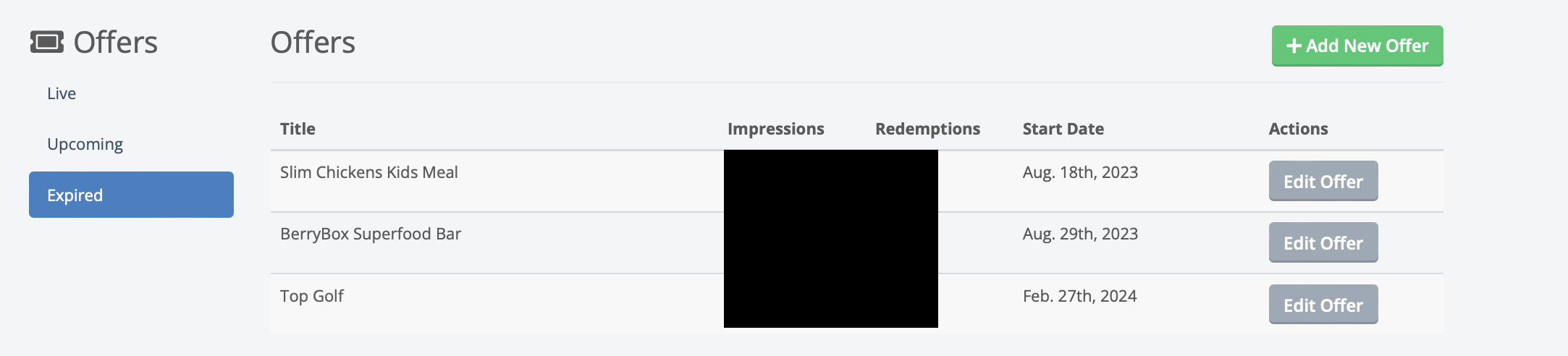Click the Start Date column header
The height and width of the screenshot is (356, 1568).
coord(1063,129)
